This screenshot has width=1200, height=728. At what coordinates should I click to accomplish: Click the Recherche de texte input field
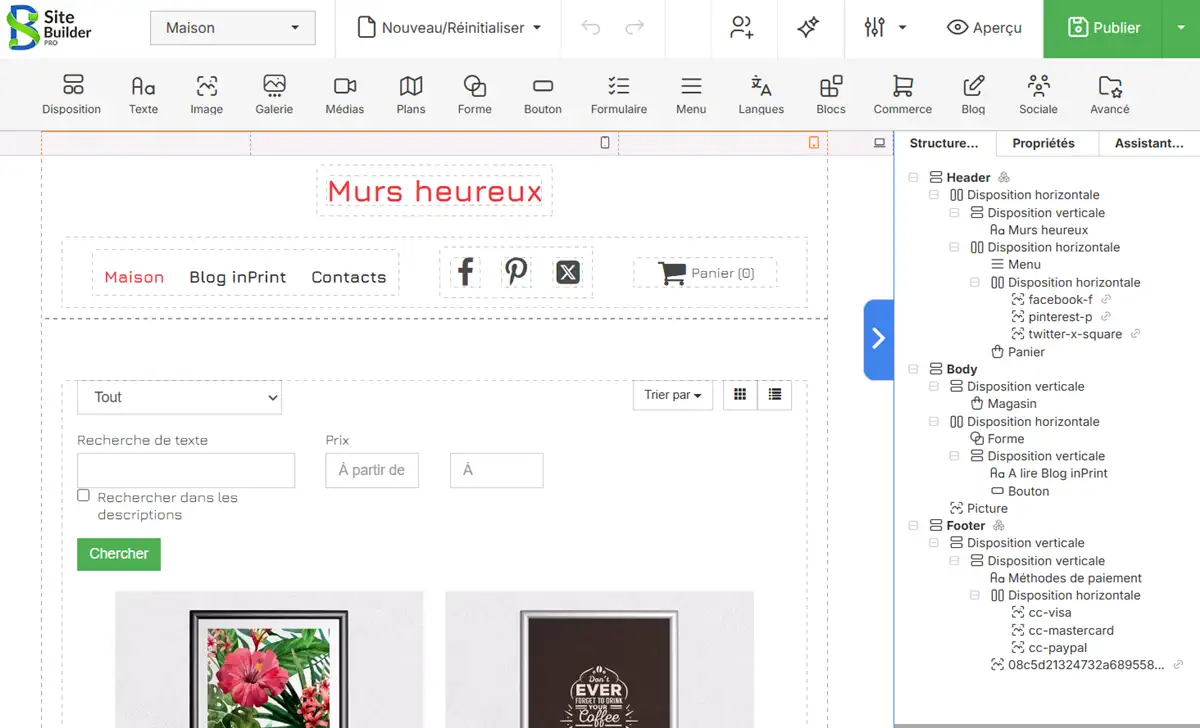click(x=186, y=470)
